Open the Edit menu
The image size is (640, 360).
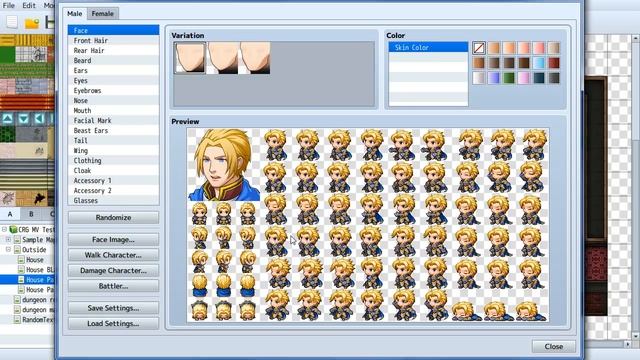(x=29, y=5)
